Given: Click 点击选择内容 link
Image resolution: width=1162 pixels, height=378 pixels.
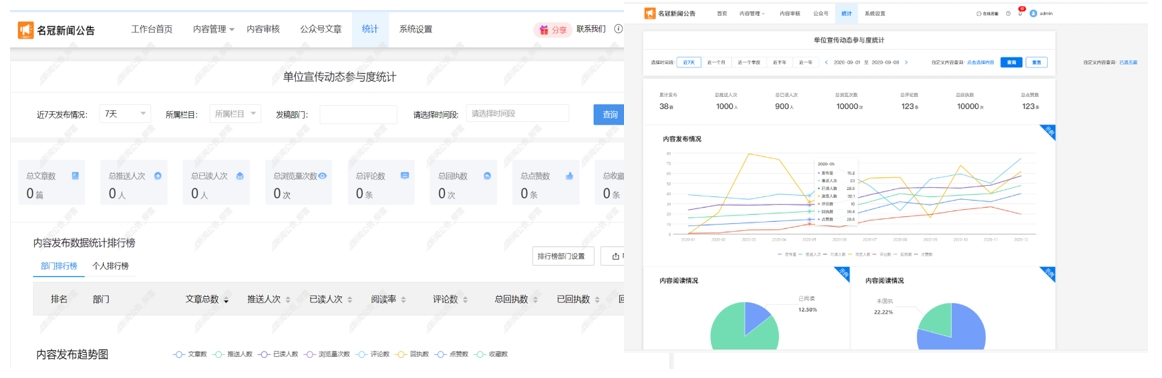Looking at the screenshot, I should point(981,62).
